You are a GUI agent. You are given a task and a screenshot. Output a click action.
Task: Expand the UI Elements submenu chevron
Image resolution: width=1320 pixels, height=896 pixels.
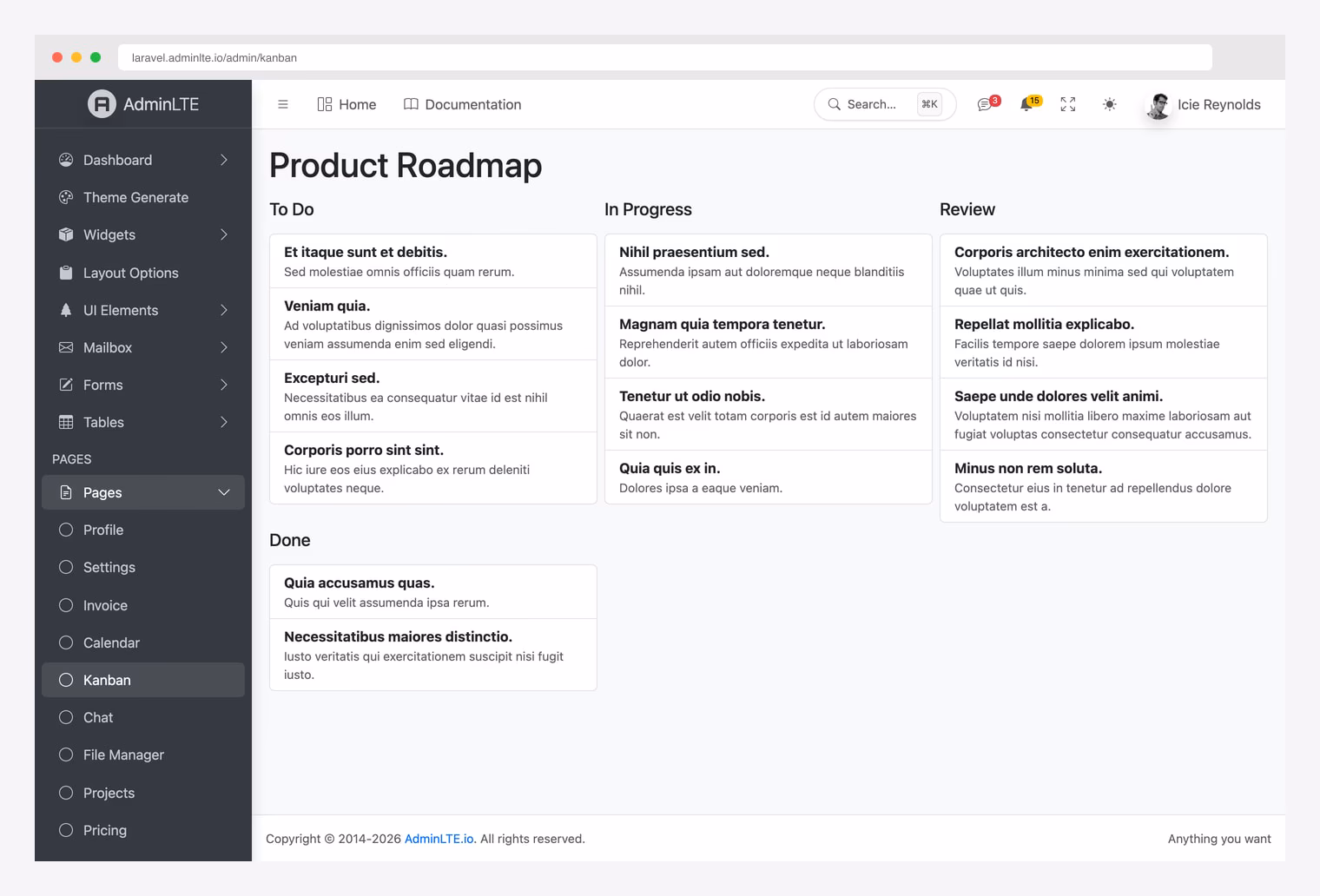[x=224, y=310]
